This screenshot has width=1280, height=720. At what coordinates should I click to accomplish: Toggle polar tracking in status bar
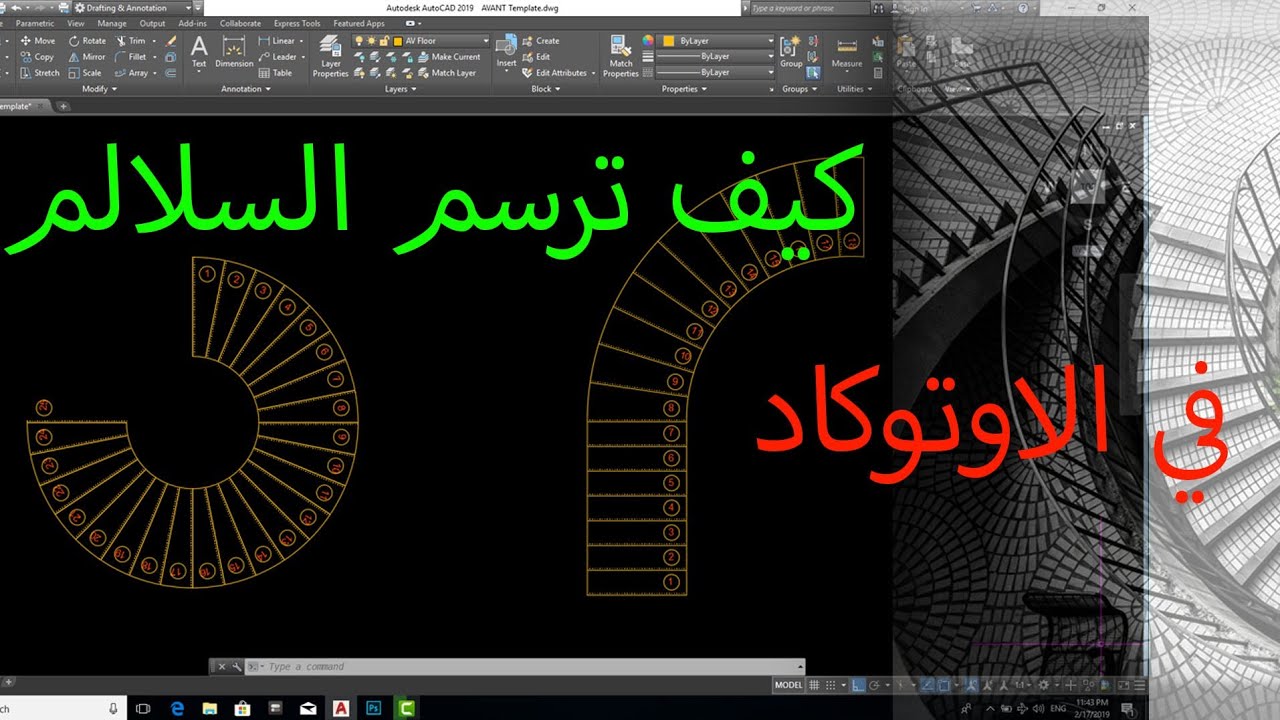(875, 685)
